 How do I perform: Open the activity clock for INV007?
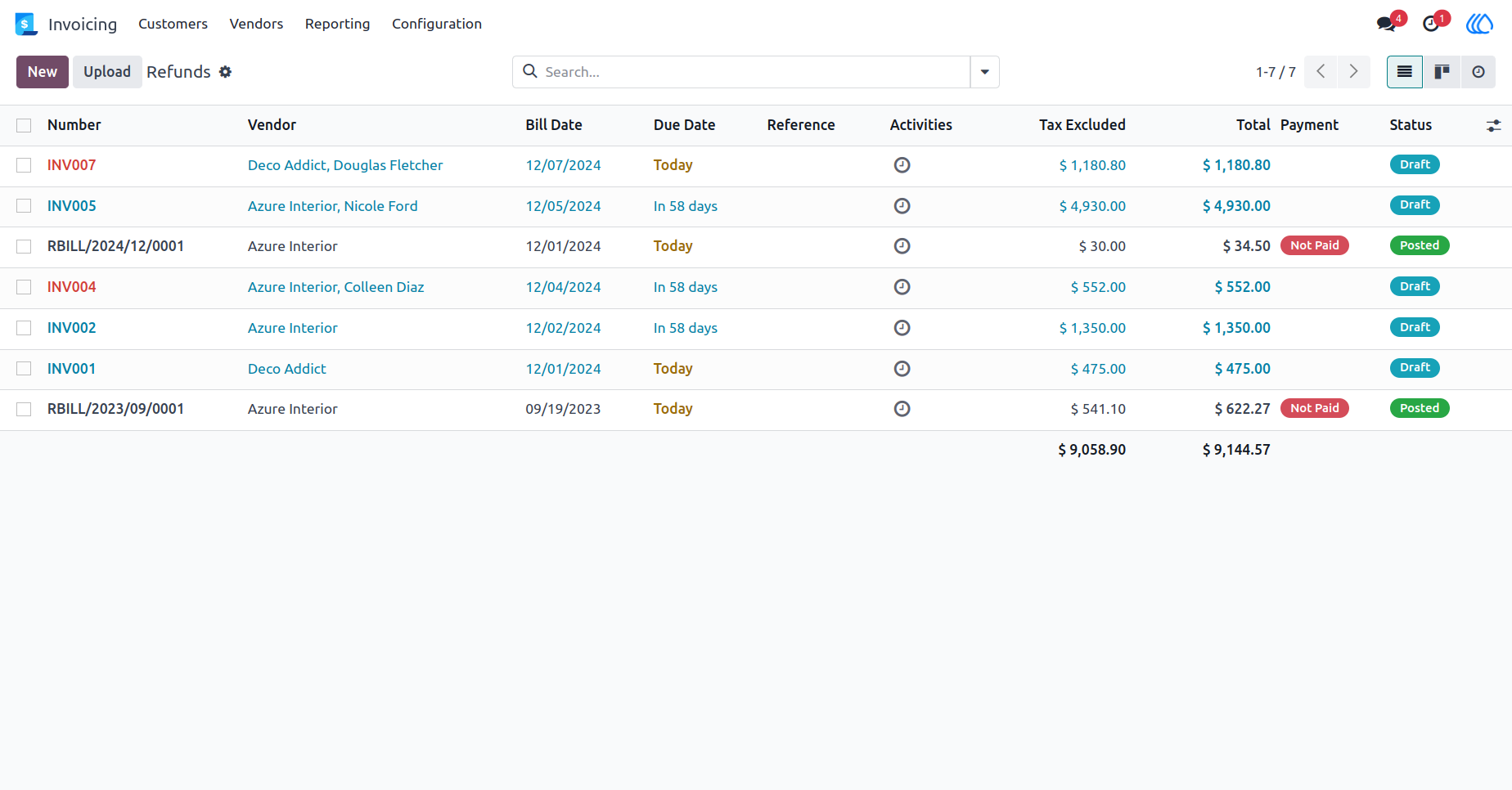[x=902, y=165]
